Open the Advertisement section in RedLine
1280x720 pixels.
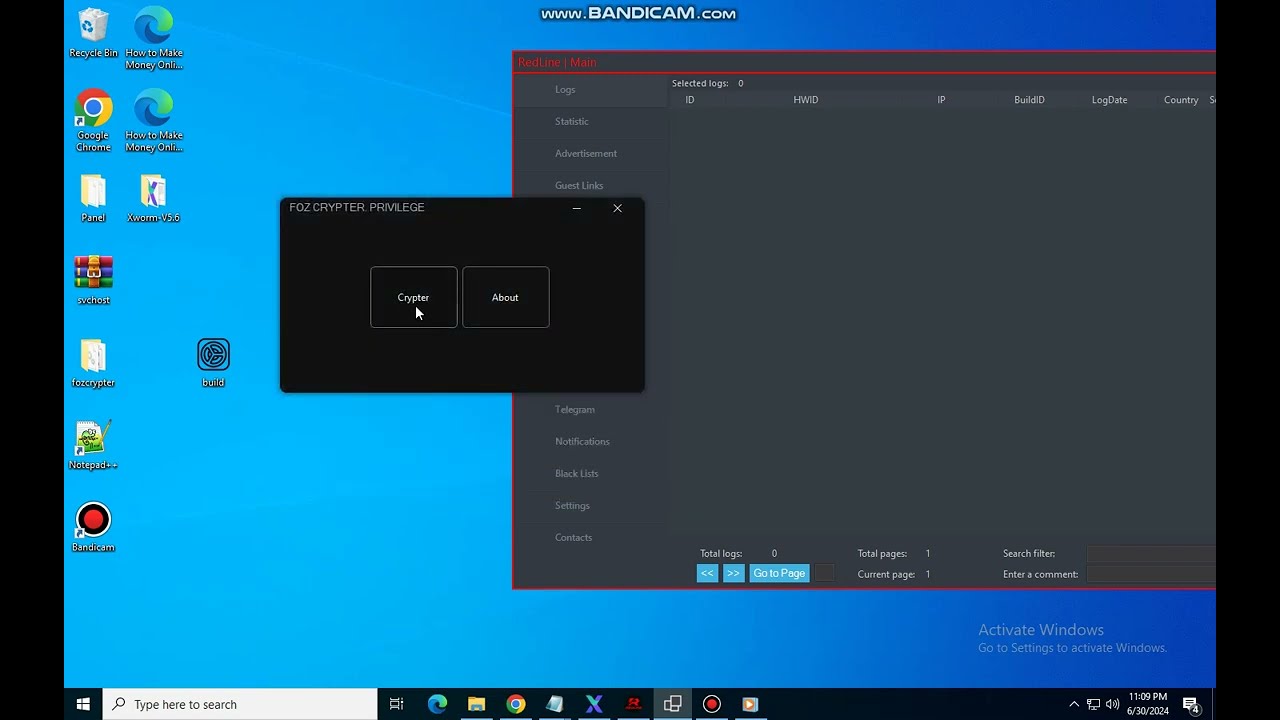click(x=586, y=153)
